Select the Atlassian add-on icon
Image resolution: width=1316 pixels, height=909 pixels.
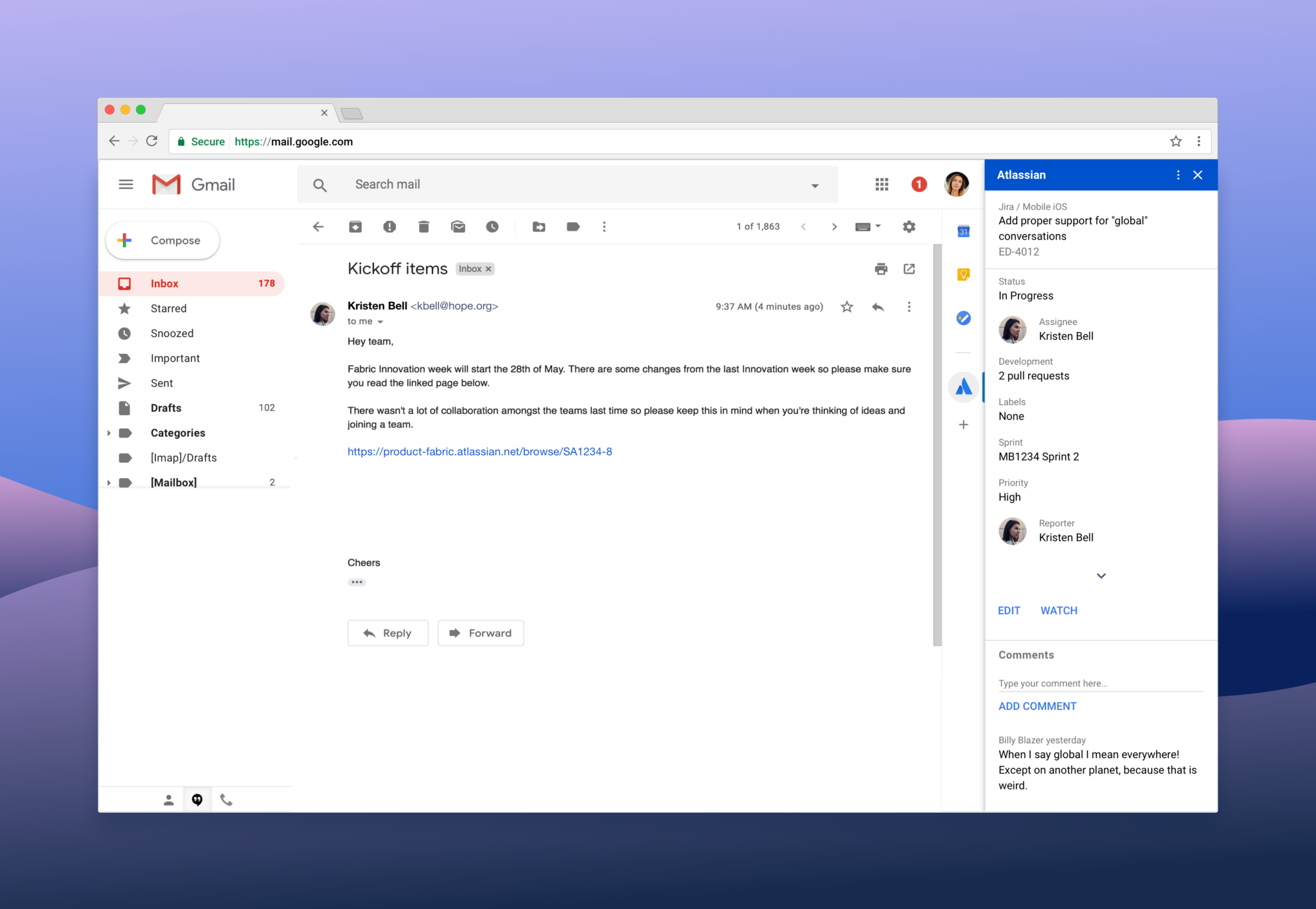[963, 387]
